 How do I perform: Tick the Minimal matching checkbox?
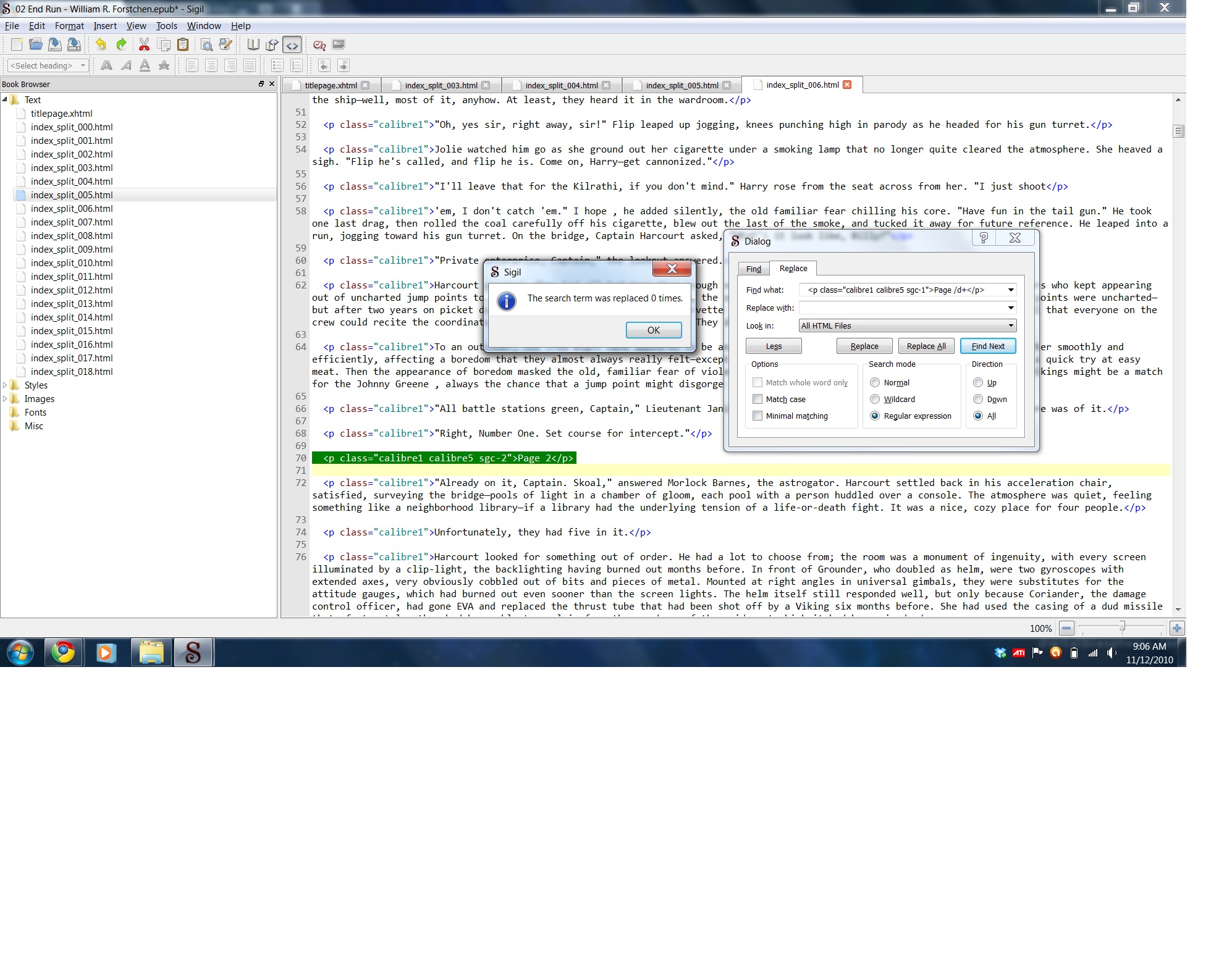pos(757,416)
